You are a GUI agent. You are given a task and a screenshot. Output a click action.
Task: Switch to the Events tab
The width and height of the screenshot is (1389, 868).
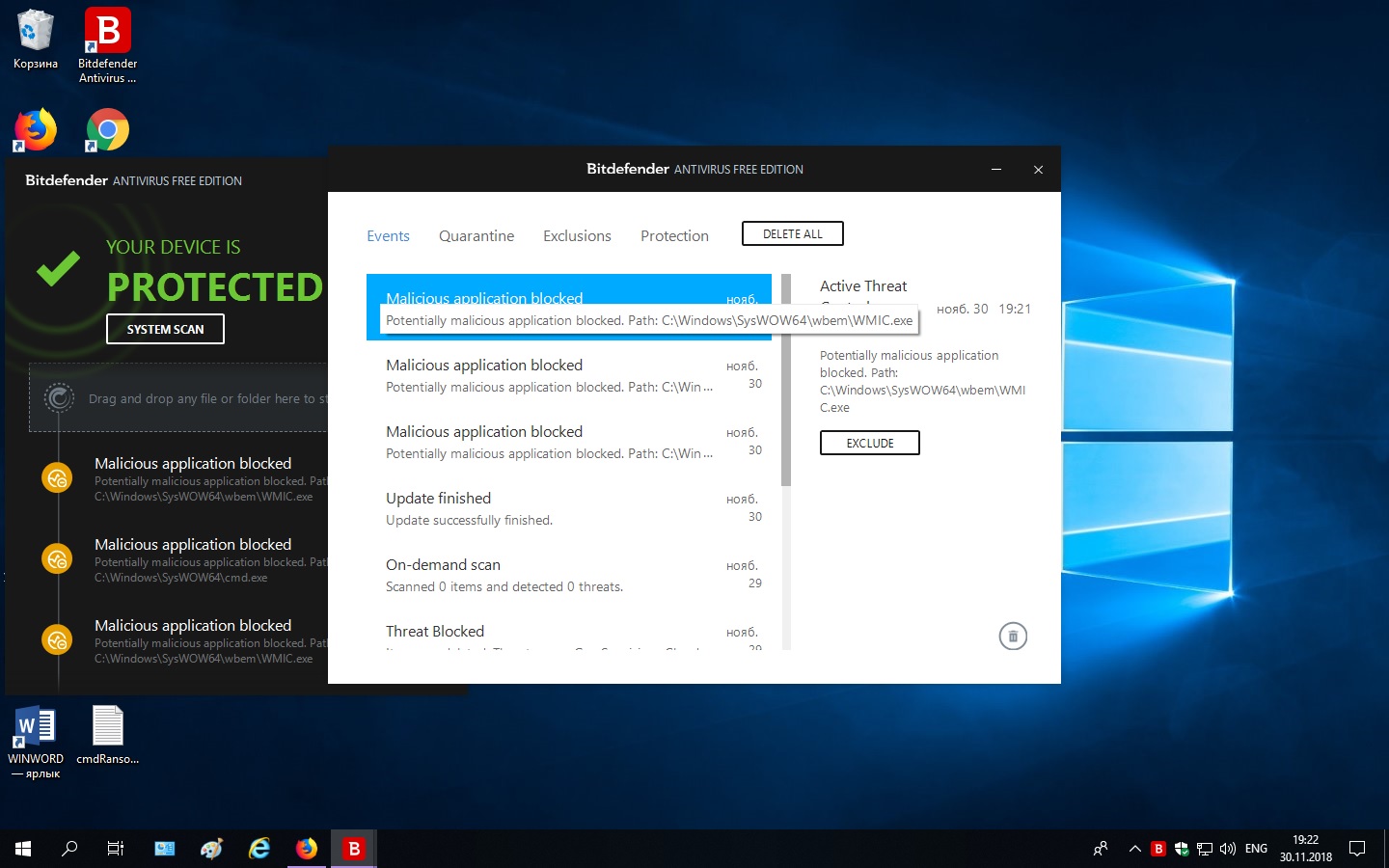click(x=388, y=236)
